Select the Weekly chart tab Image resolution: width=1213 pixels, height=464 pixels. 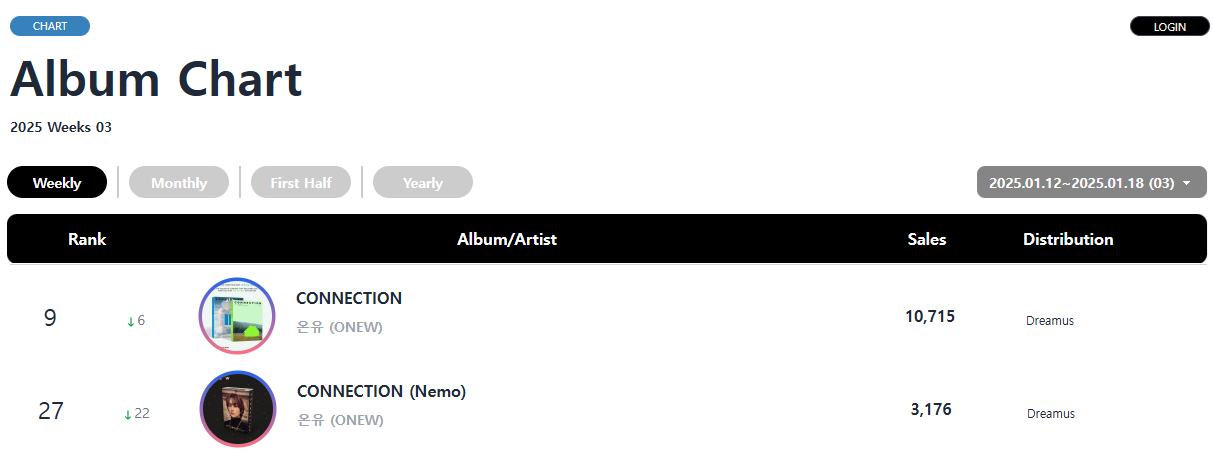coord(57,183)
